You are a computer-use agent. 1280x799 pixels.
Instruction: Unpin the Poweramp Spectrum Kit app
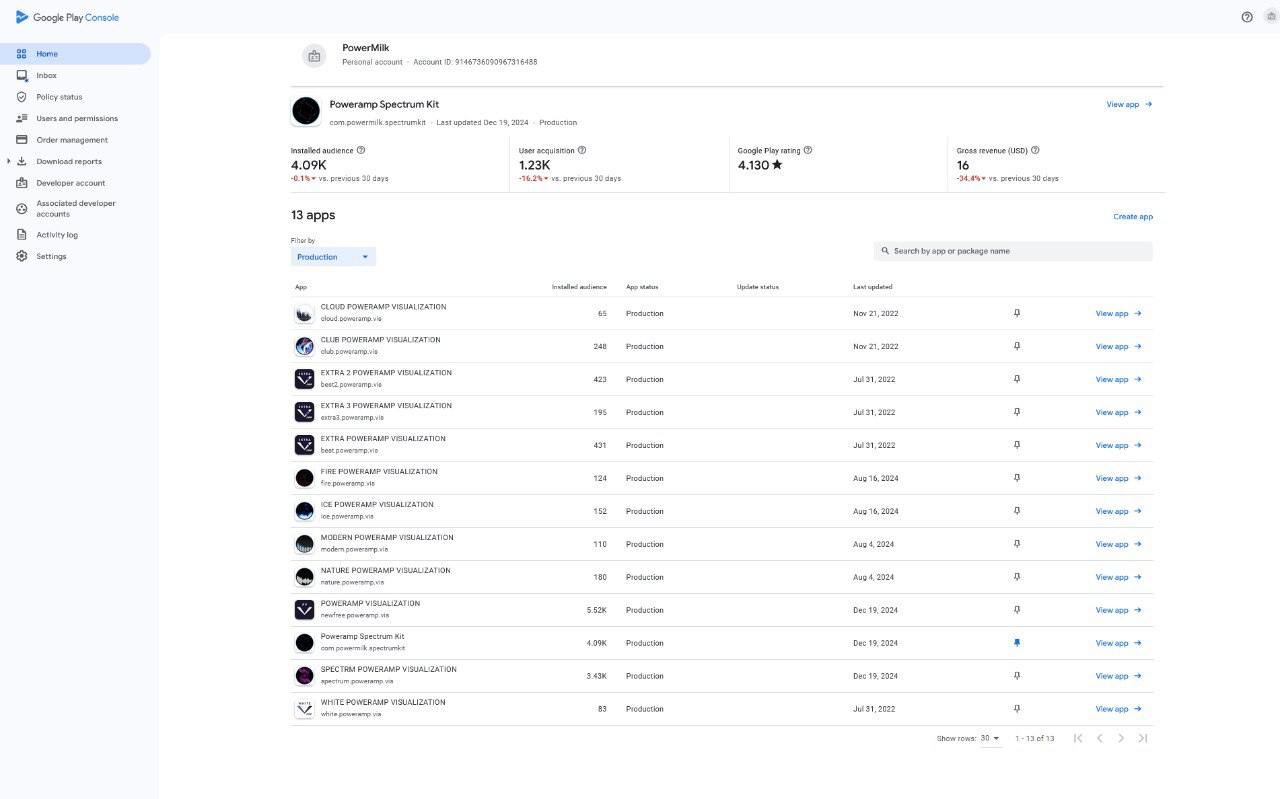pos(1017,643)
